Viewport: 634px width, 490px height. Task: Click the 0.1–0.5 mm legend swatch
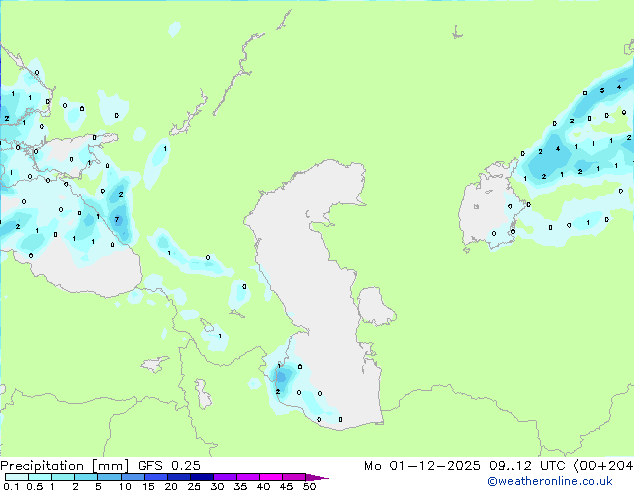click(x=17, y=477)
